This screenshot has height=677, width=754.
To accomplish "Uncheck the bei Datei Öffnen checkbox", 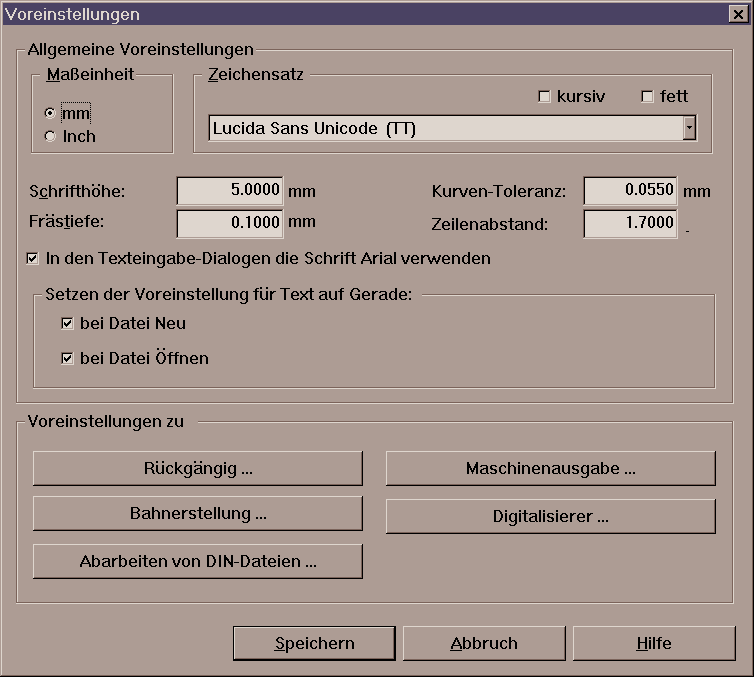I will click(68, 358).
